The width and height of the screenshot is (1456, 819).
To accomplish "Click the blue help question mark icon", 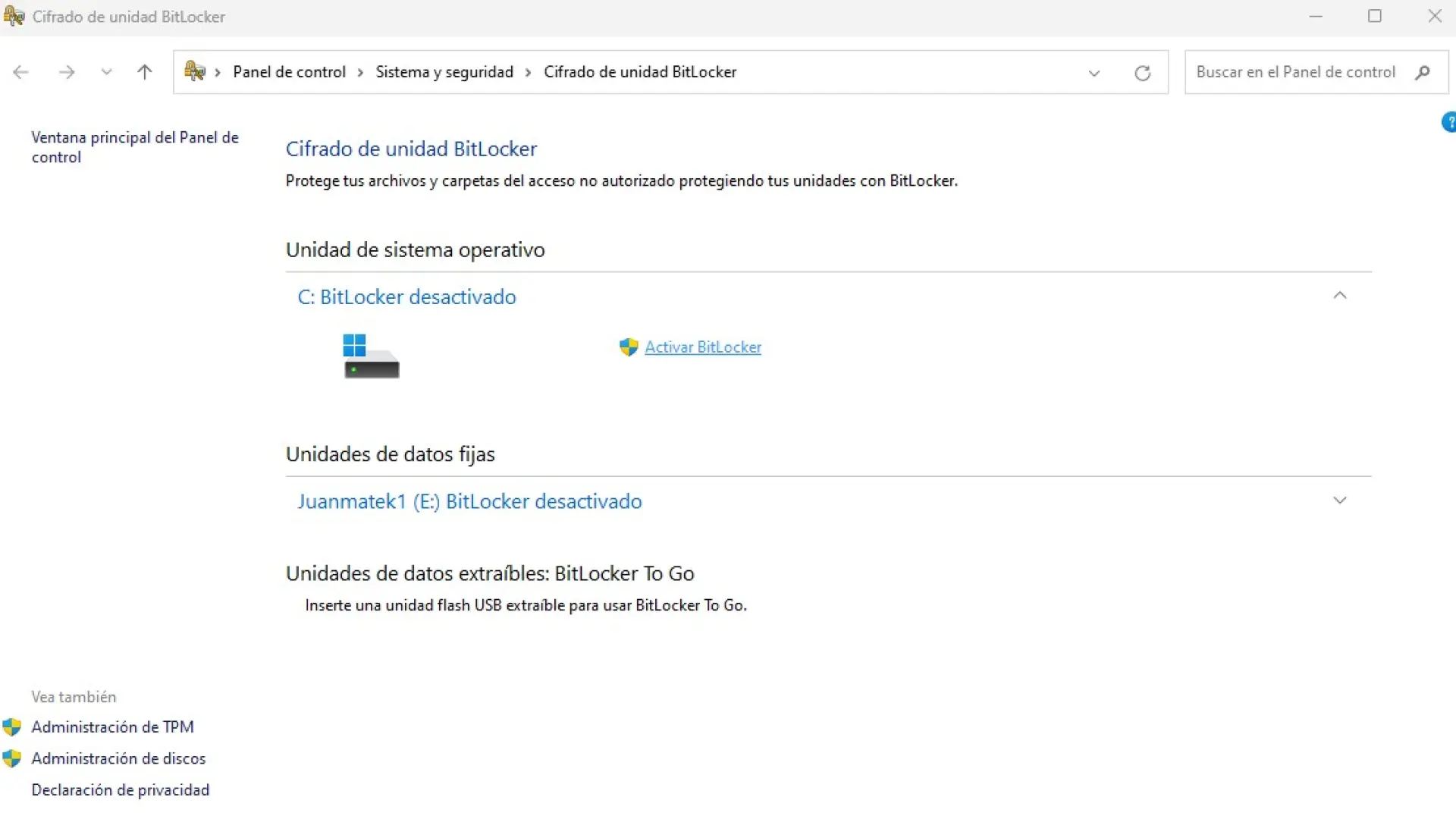I will click(1448, 122).
